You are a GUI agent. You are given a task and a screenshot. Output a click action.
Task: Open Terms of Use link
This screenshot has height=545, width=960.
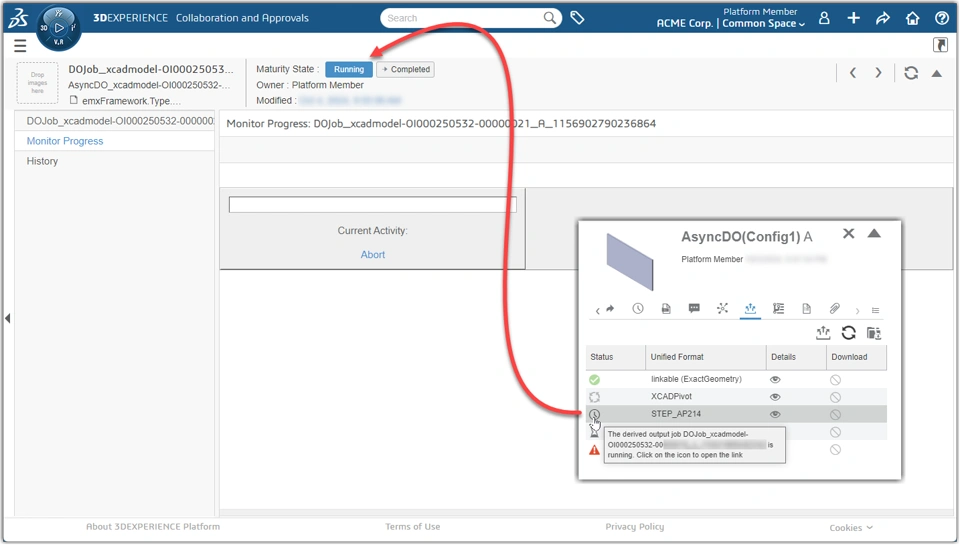click(413, 527)
